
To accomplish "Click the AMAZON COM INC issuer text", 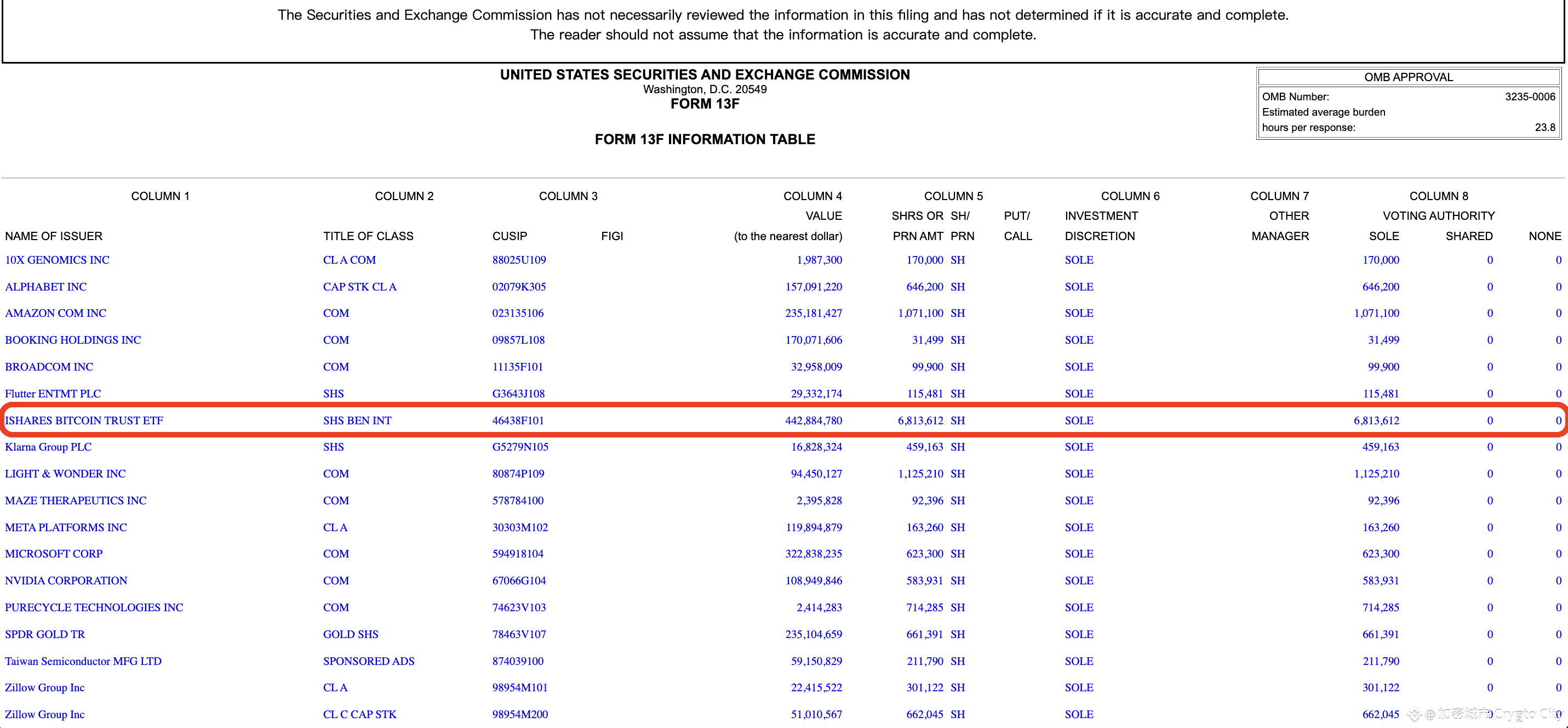I will coord(55,313).
